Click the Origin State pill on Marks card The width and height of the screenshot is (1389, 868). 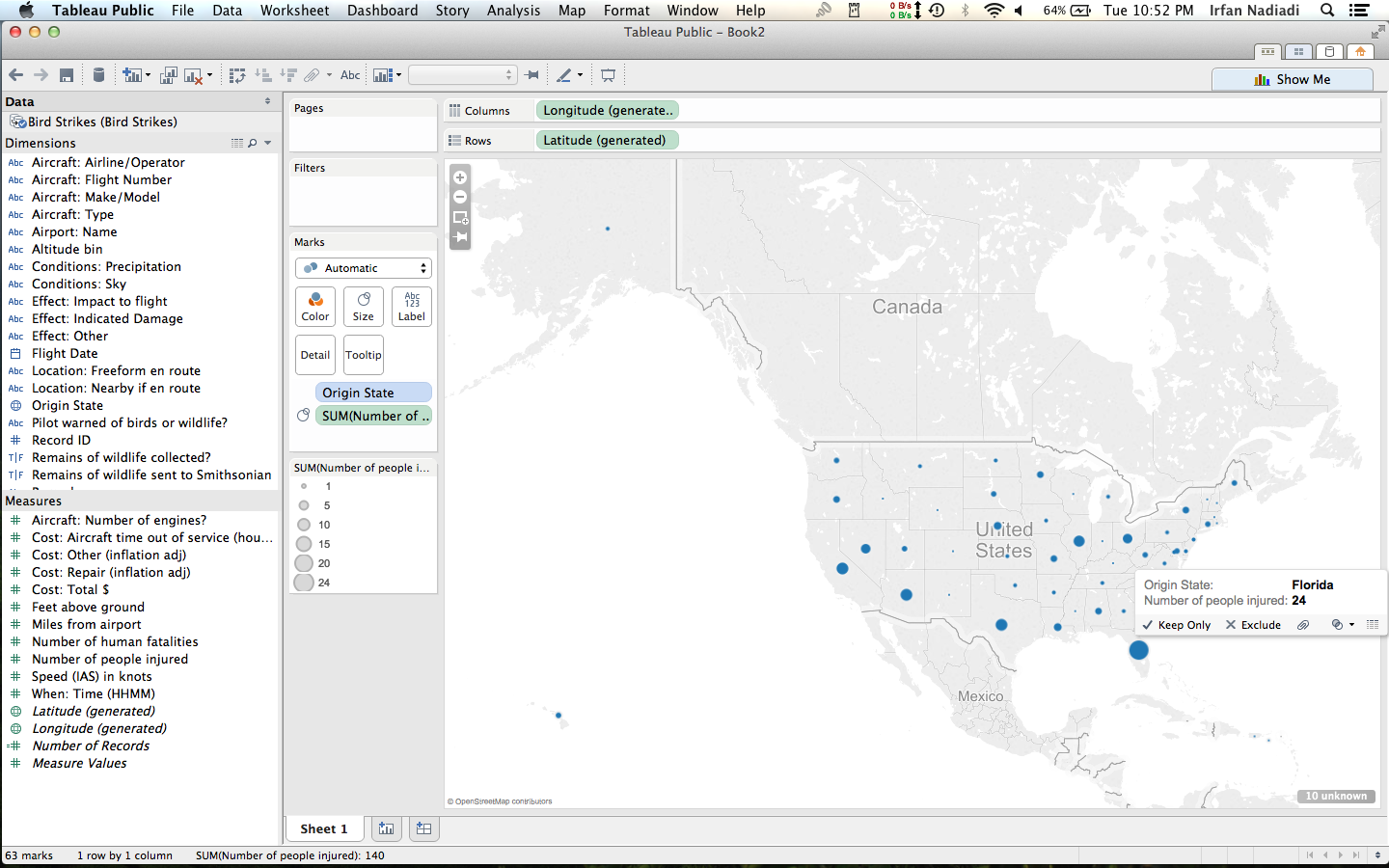point(373,393)
